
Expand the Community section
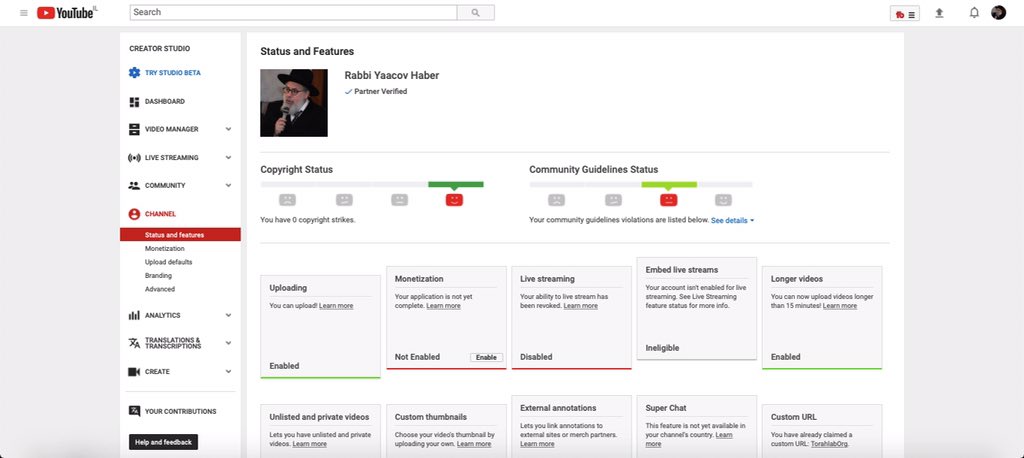pyautogui.click(x=229, y=186)
